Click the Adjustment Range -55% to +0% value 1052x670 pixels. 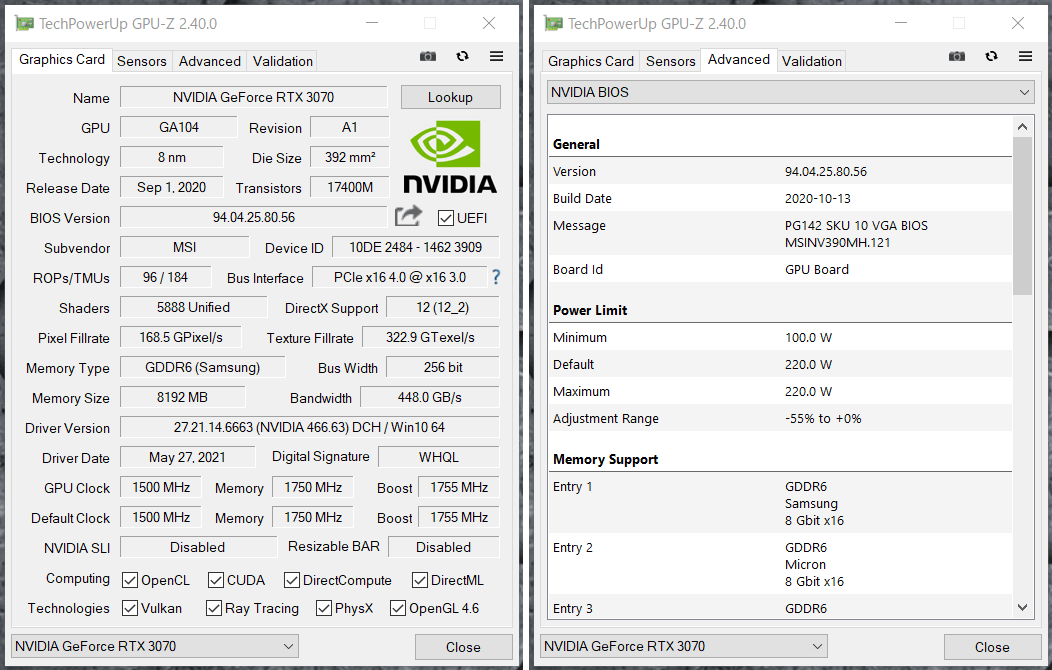823,418
